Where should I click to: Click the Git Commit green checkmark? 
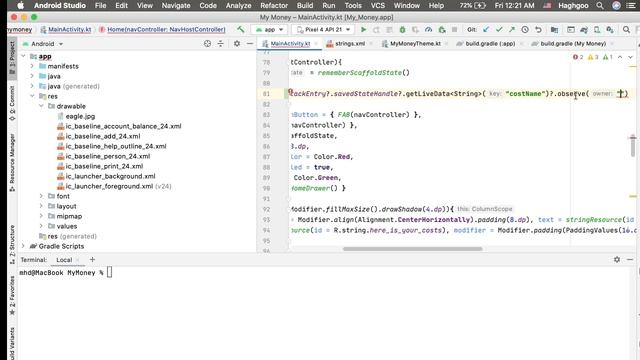(x=499, y=30)
